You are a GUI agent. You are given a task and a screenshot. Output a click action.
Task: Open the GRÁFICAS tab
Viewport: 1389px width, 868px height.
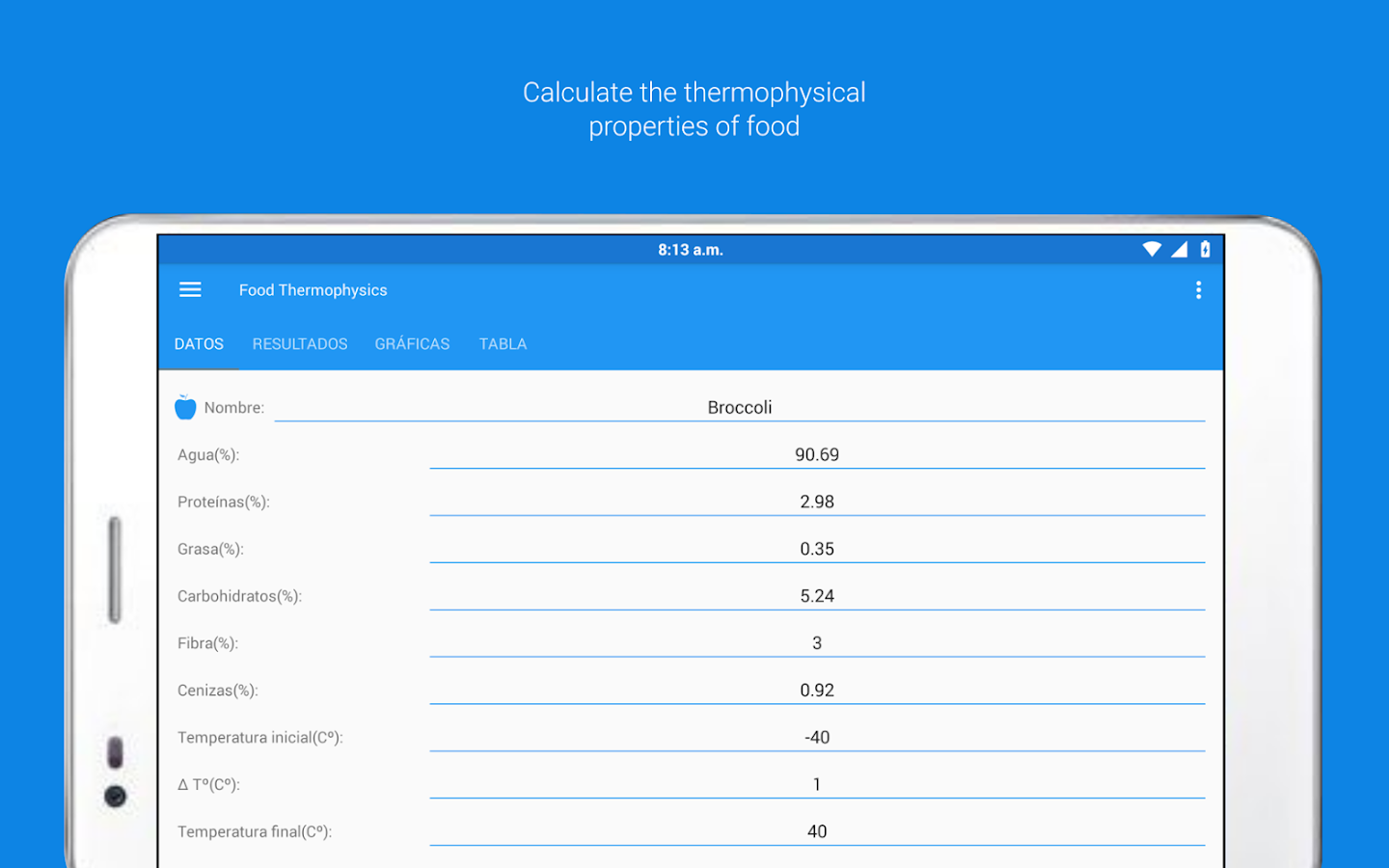coord(412,344)
